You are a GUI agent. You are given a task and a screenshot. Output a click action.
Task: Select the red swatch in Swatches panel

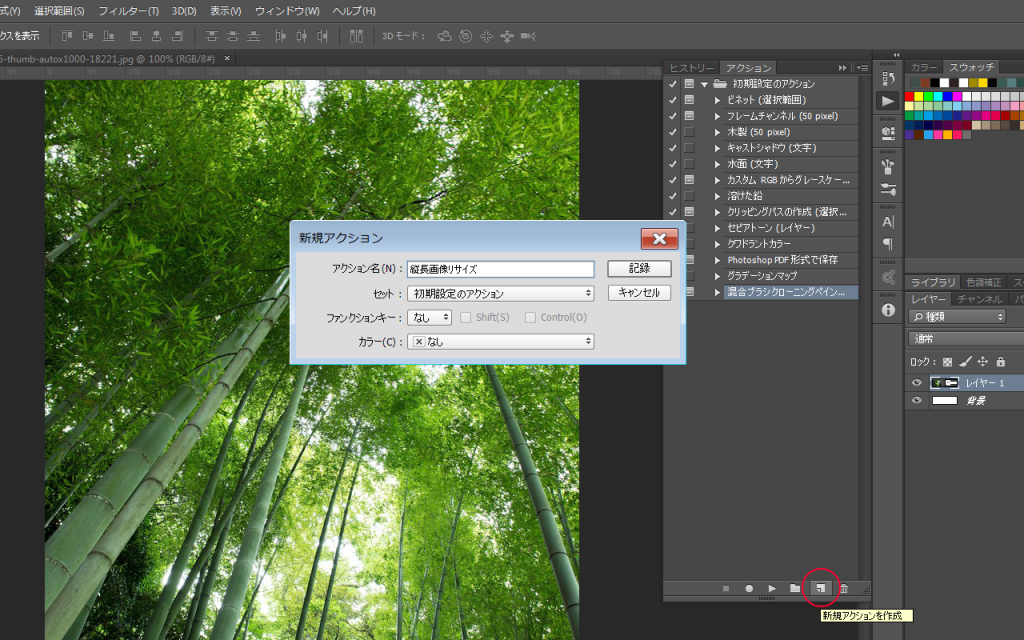(x=909, y=97)
